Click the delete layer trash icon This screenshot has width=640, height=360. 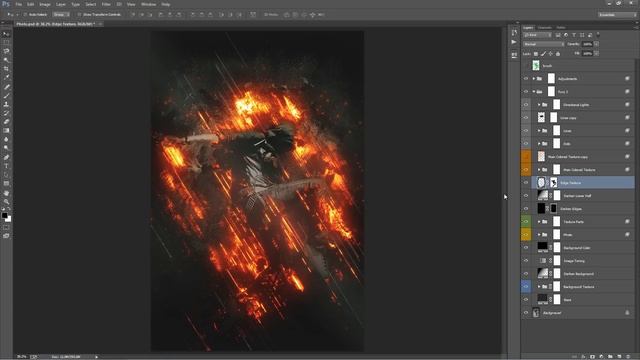coord(628,357)
